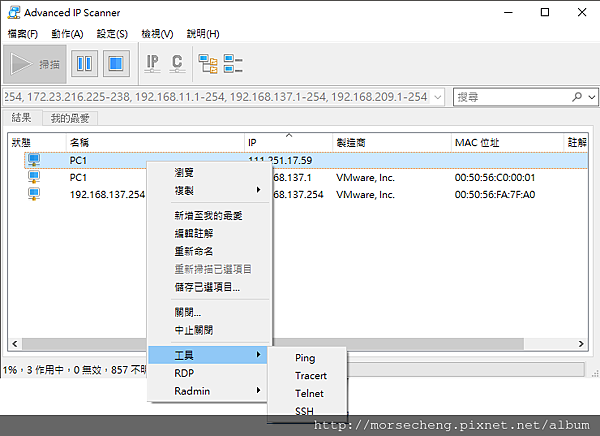This screenshot has width=600, height=436.
Task: Choose 重新命名 in the context menu
Action: click(209, 251)
